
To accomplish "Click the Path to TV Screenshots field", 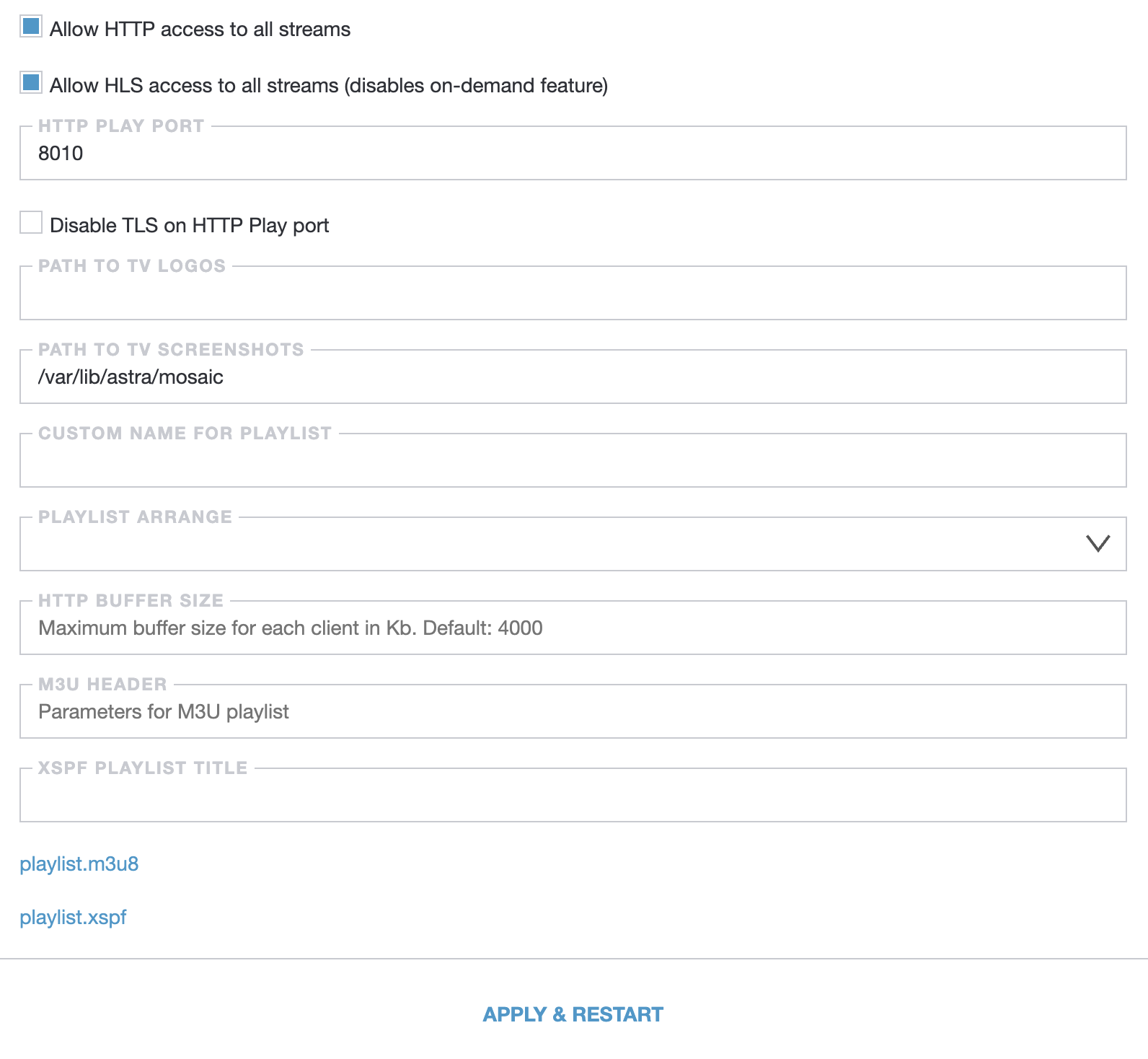I will pos(573,377).
